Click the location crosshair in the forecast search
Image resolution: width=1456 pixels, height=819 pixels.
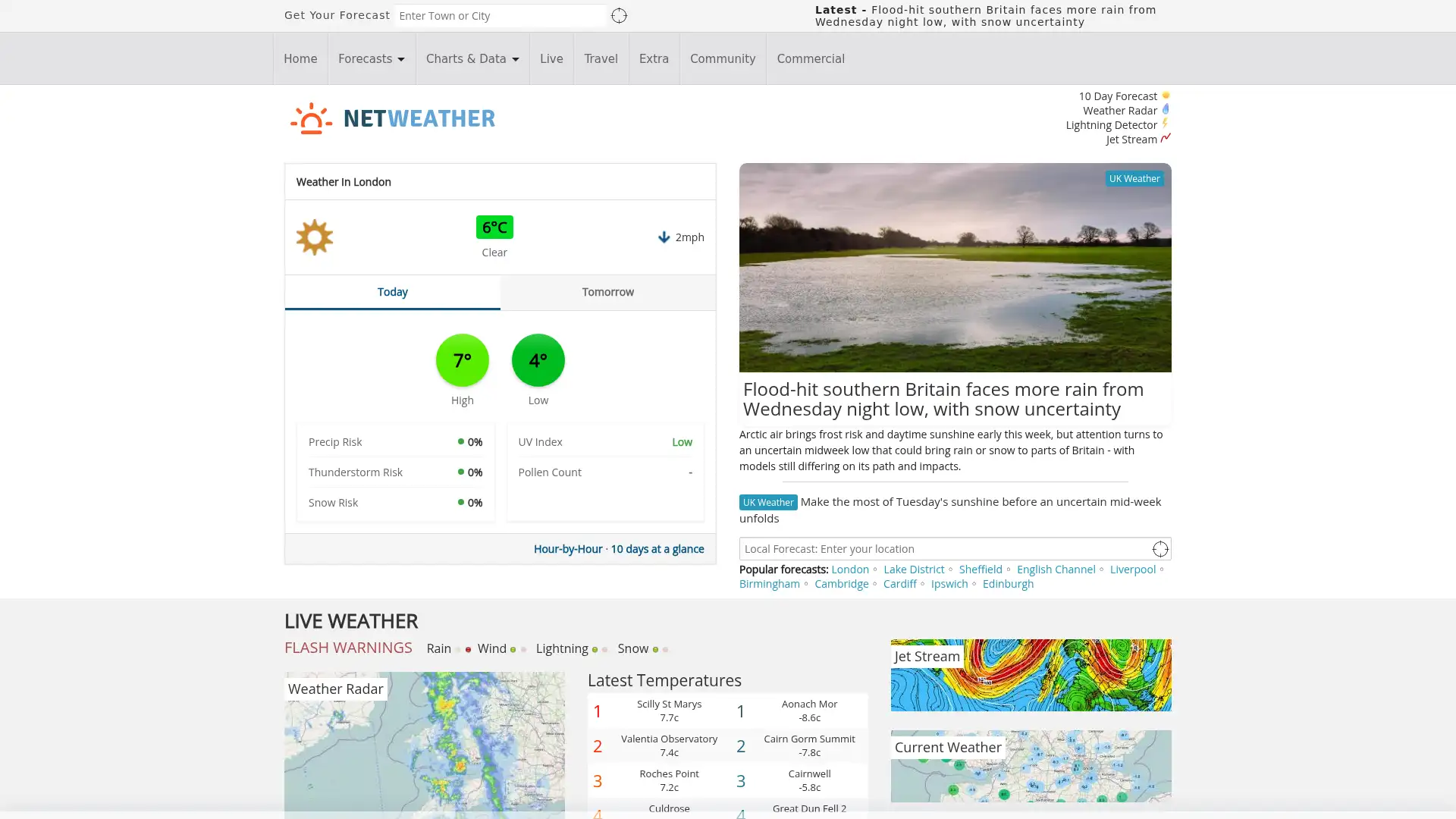619,15
